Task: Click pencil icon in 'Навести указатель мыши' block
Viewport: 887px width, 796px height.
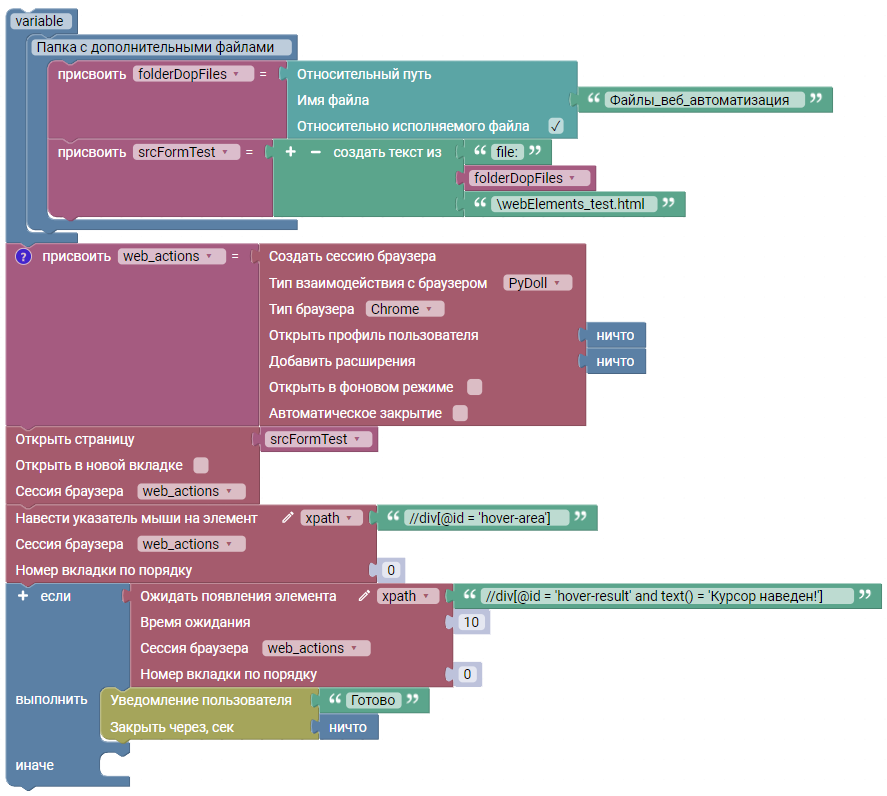Action: (288, 518)
